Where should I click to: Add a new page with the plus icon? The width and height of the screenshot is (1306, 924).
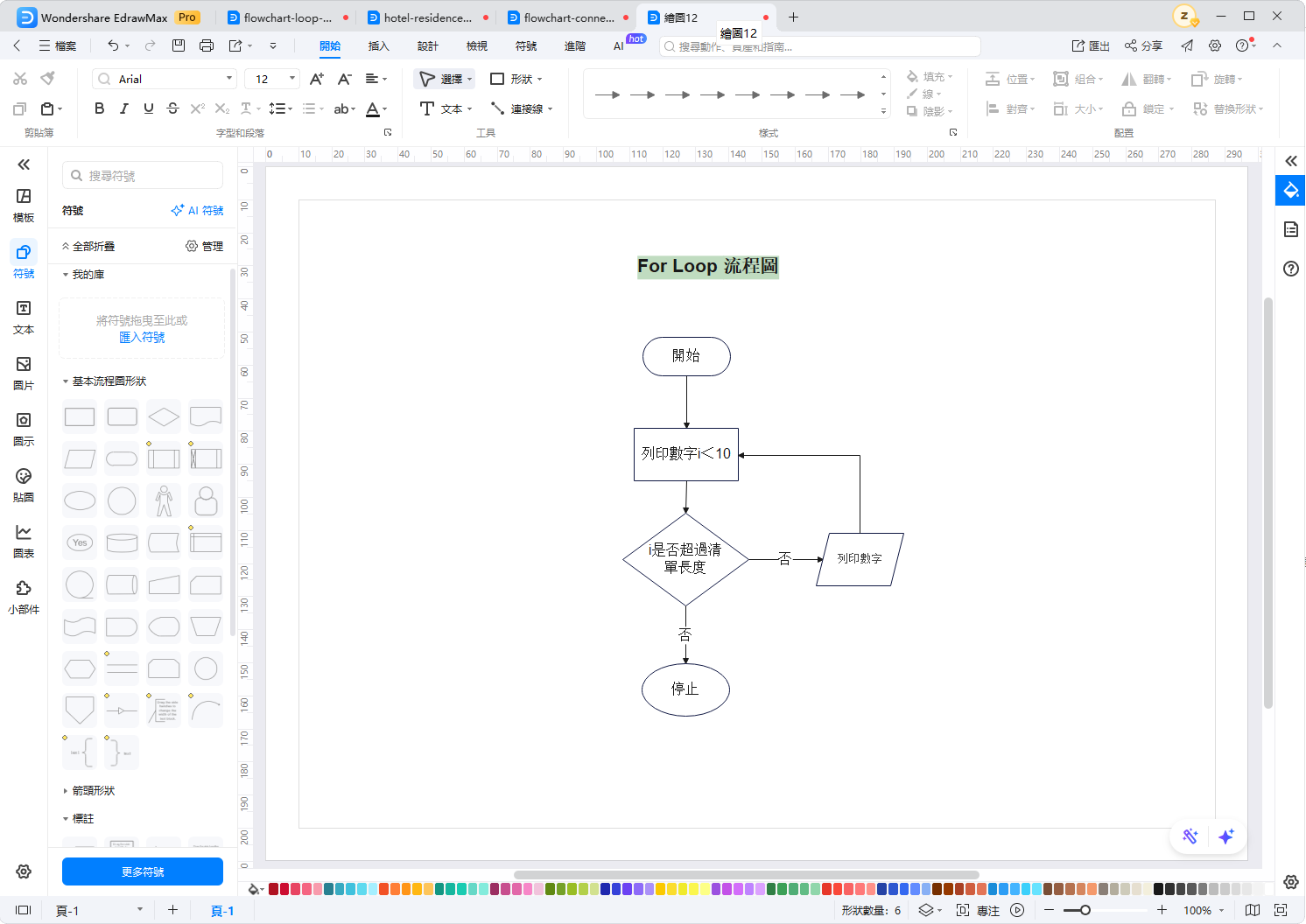[172, 910]
